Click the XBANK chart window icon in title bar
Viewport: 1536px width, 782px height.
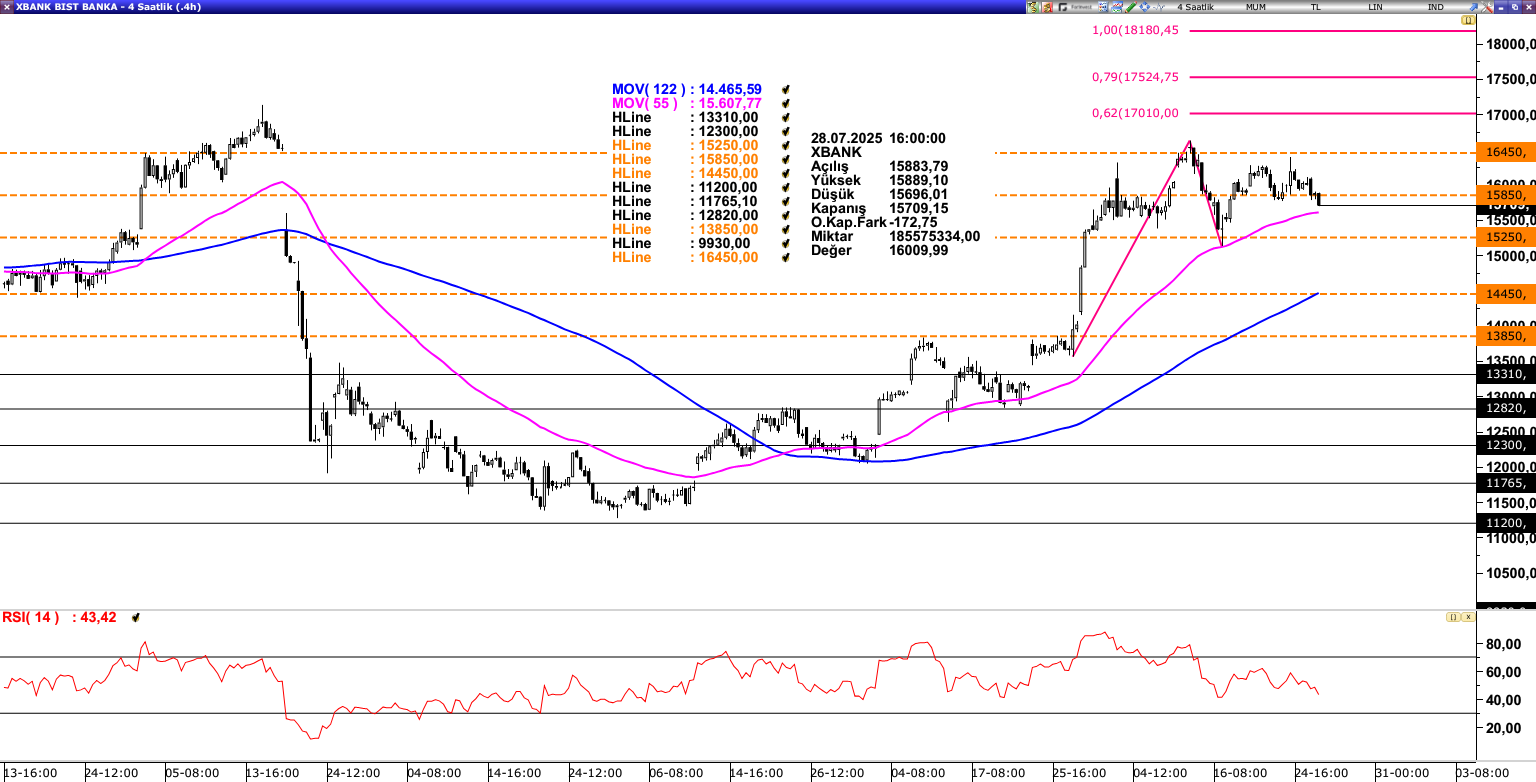(x=7, y=7)
